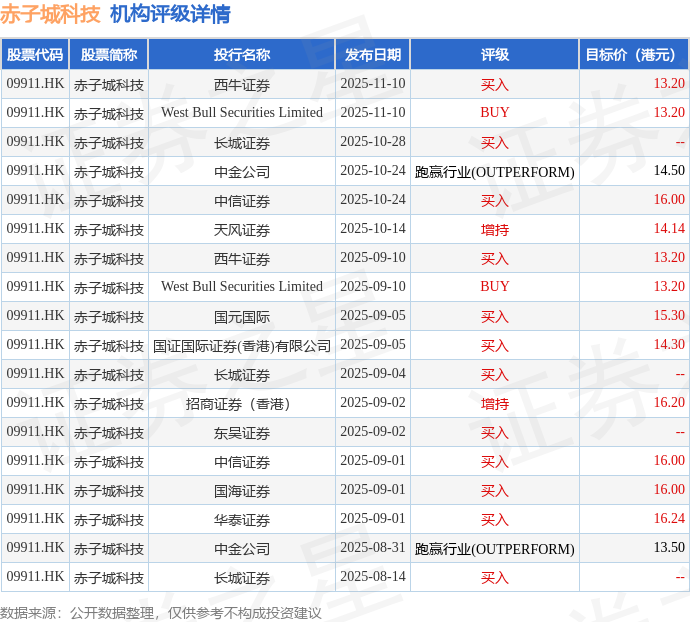
Task: Click the BUY rating dated 2025-11-10
Action: click(495, 113)
